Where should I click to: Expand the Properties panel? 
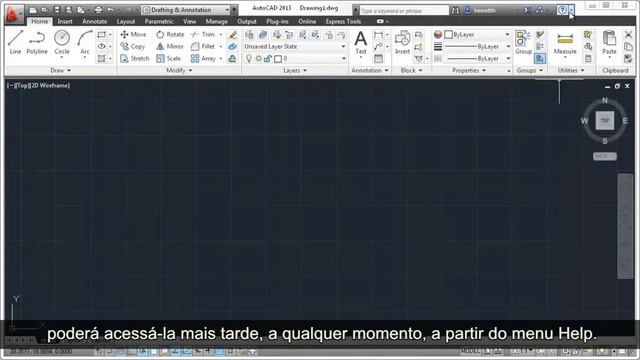[x=469, y=71]
